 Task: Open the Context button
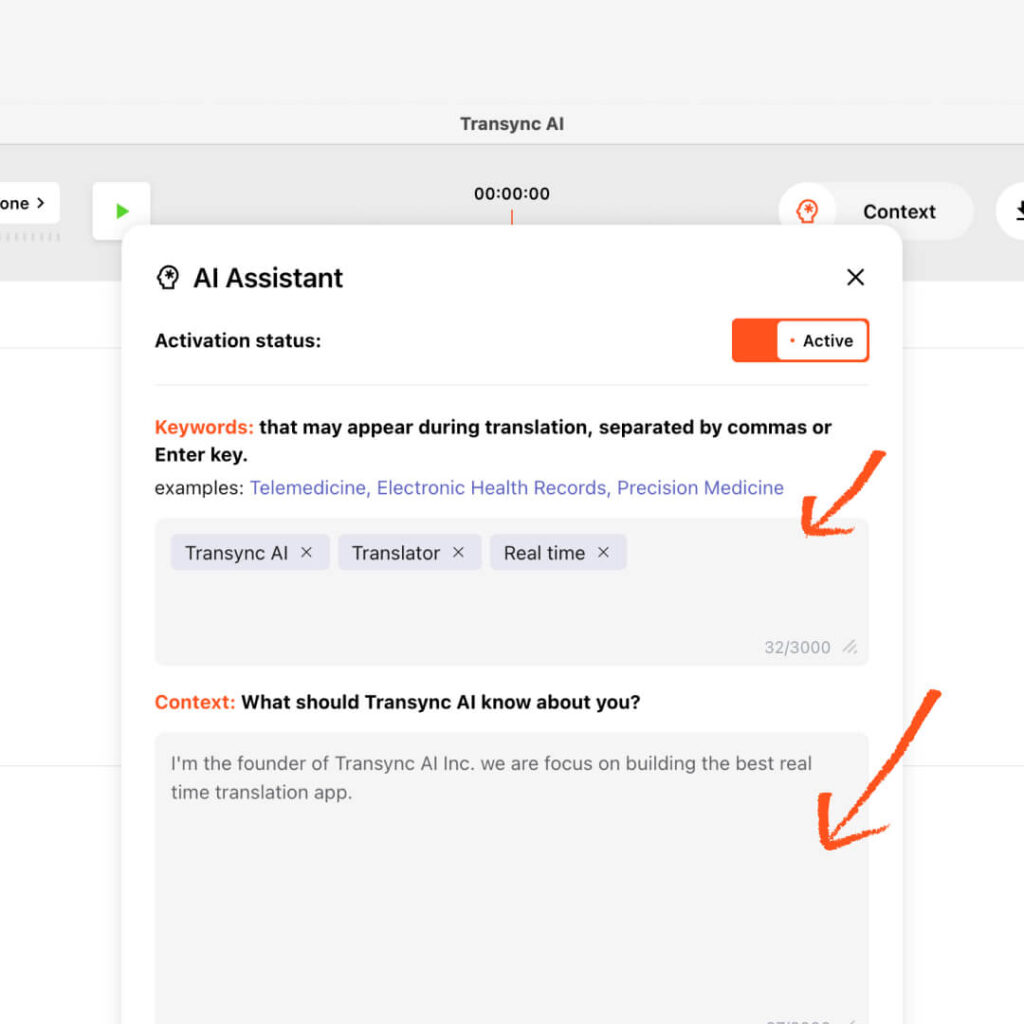[x=876, y=211]
